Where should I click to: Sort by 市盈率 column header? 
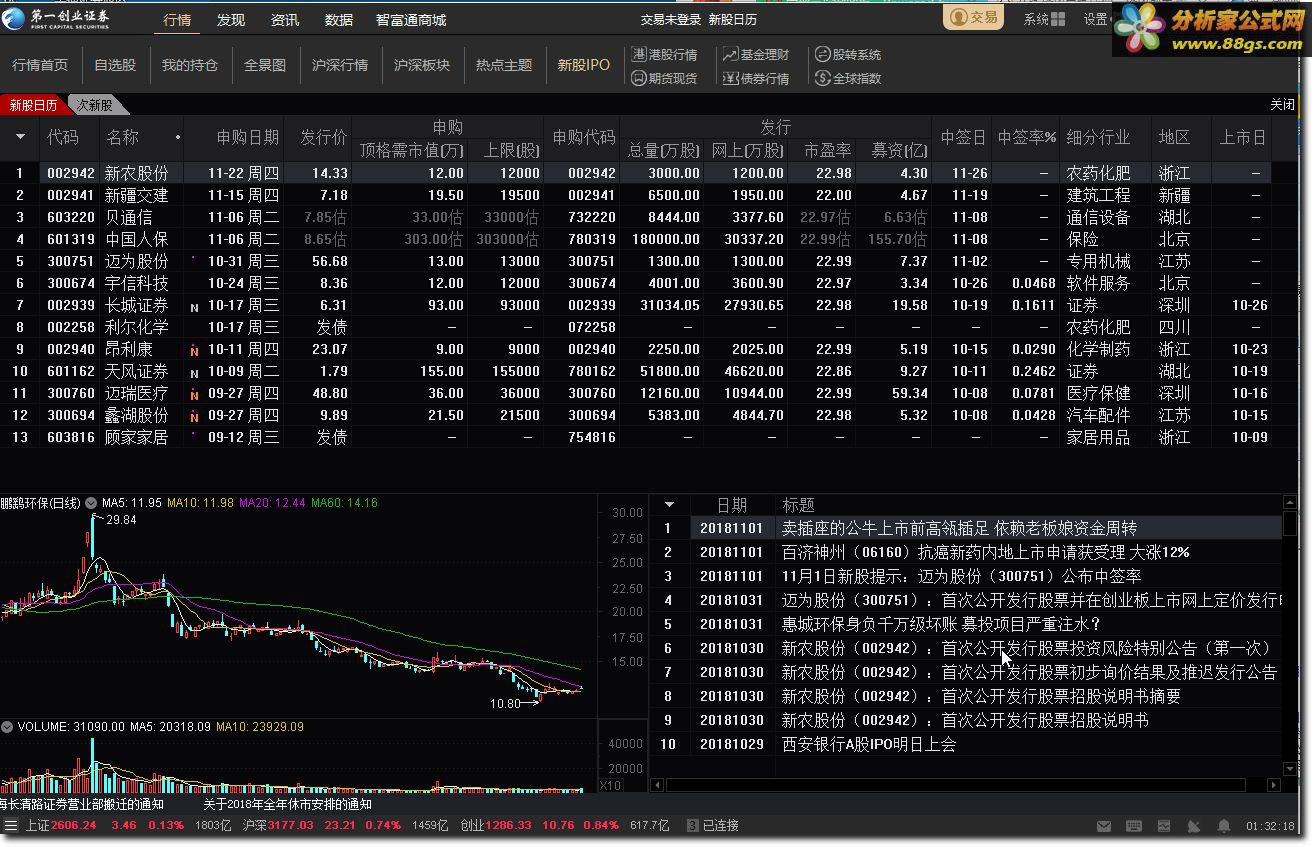coord(828,150)
